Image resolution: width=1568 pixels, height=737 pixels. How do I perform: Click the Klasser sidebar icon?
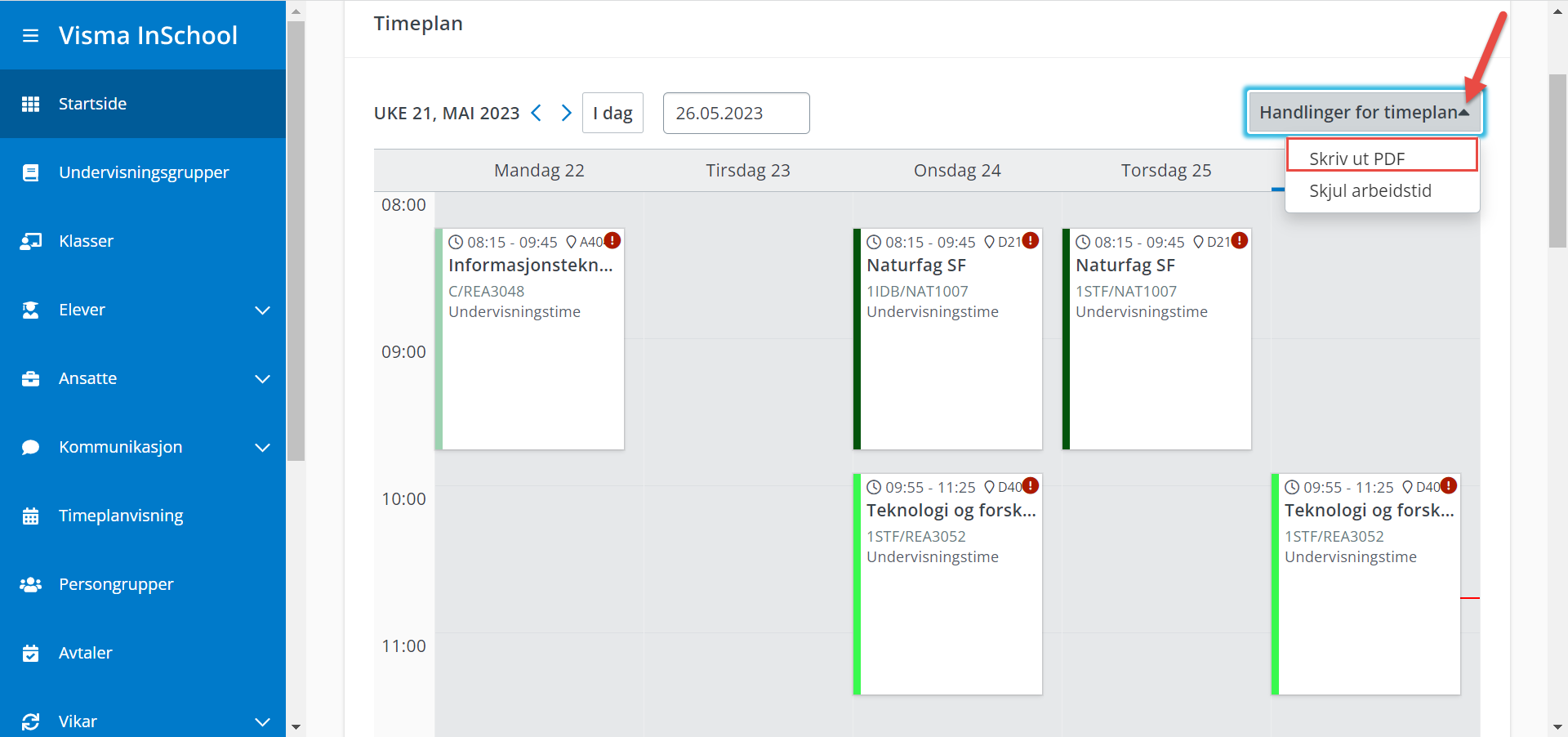coord(30,241)
